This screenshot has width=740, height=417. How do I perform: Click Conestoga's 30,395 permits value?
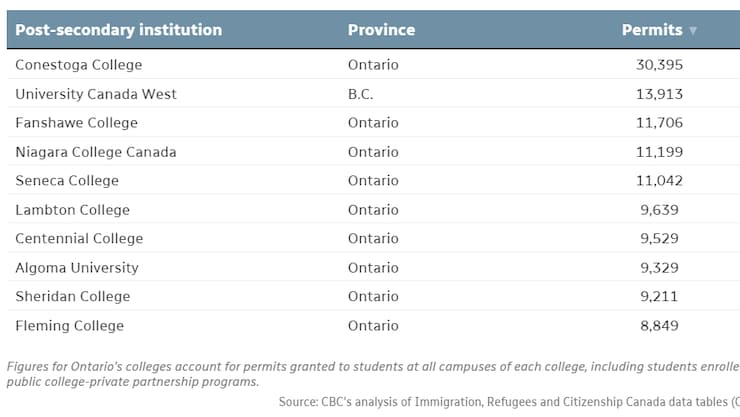(659, 65)
